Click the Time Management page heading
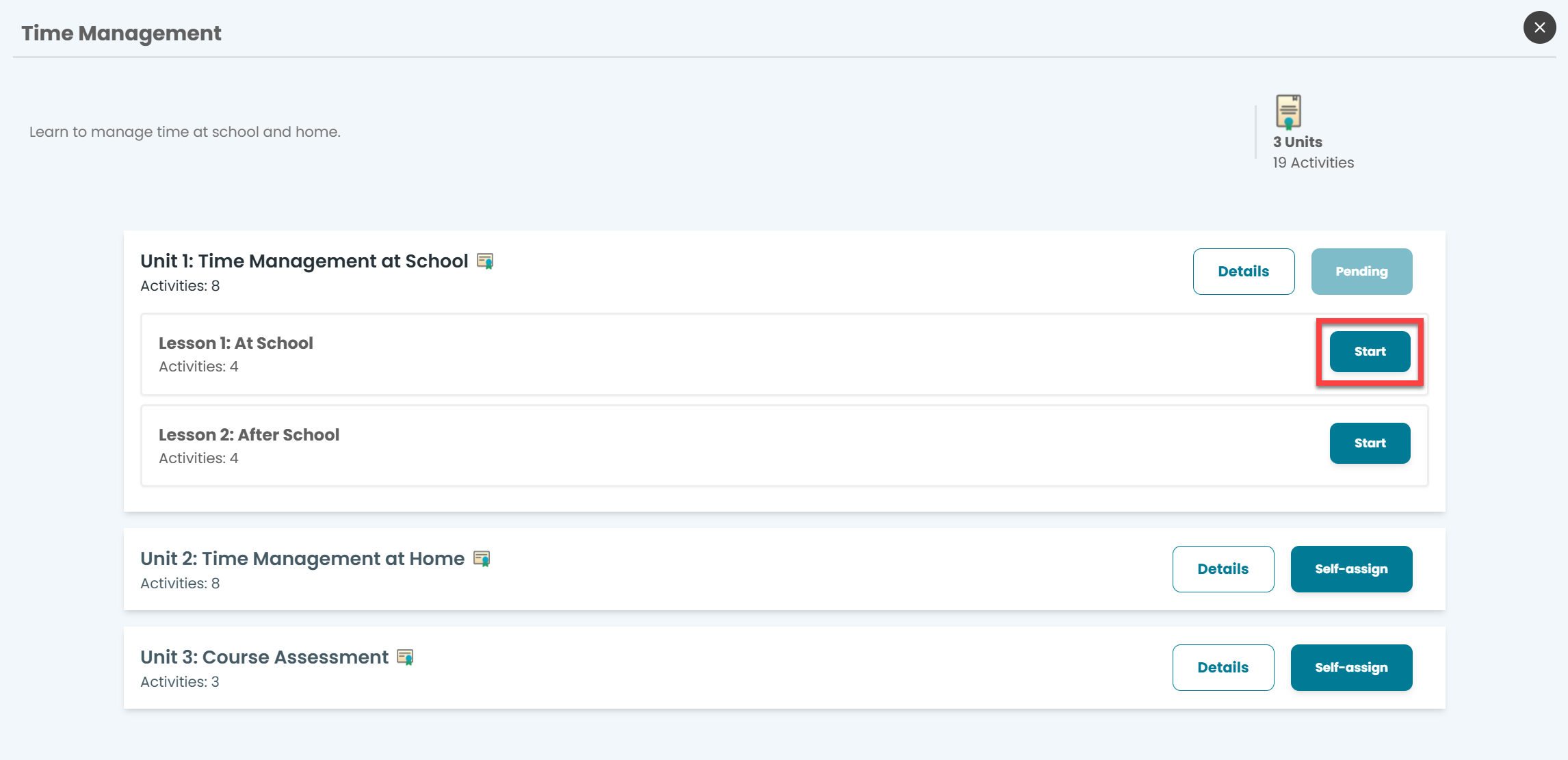1568x760 pixels. click(121, 34)
